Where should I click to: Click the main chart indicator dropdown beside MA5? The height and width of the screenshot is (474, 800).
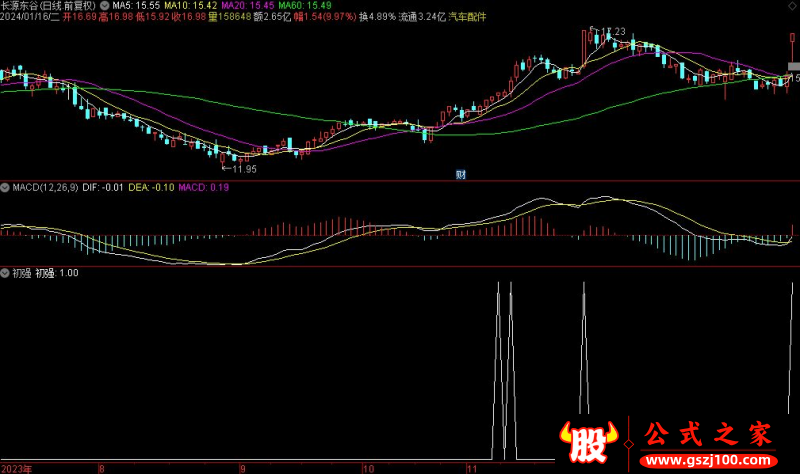pos(105,5)
